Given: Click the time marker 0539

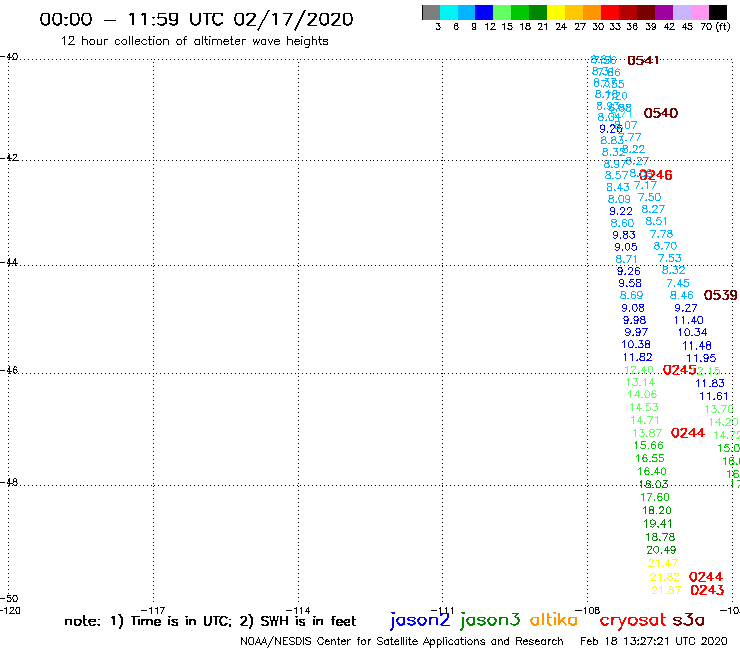Looking at the screenshot, I should click(x=720, y=295).
